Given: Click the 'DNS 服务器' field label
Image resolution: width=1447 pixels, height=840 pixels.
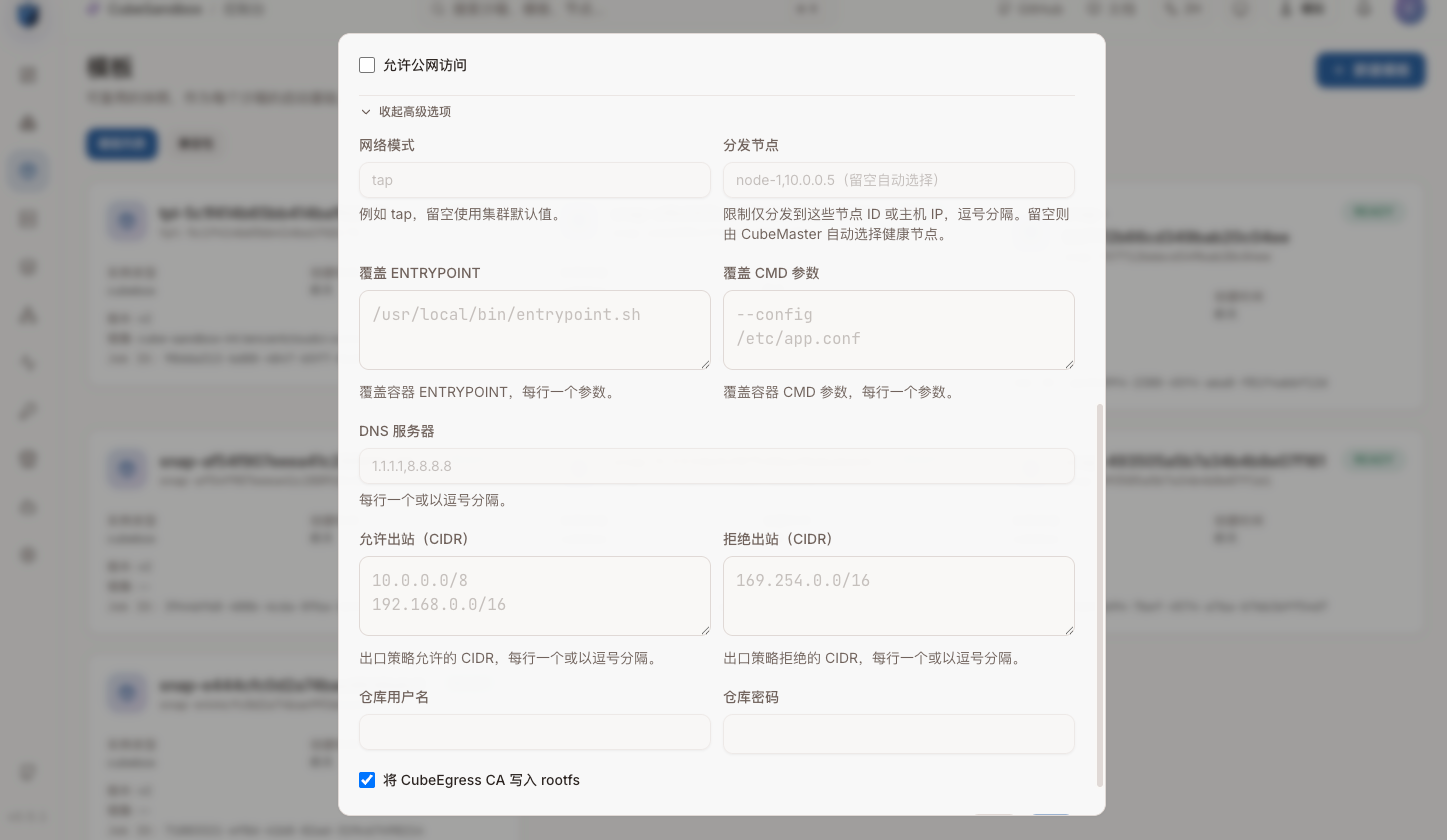Looking at the screenshot, I should (397, 431).
